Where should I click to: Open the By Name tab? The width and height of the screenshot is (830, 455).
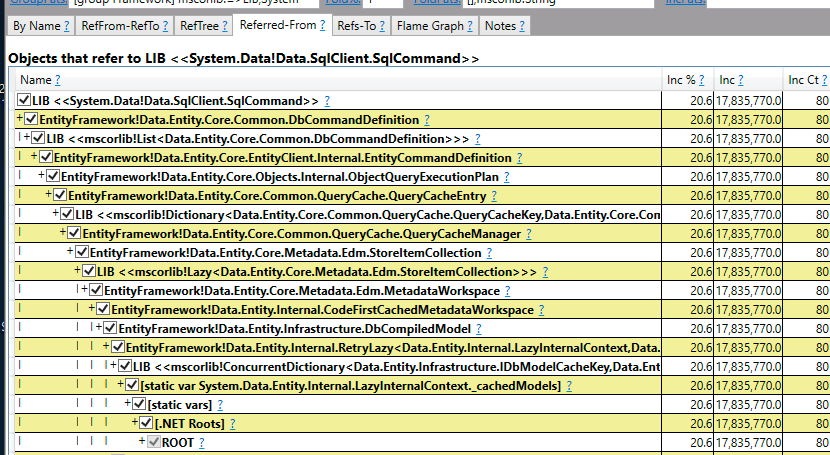tap(41, 26)
